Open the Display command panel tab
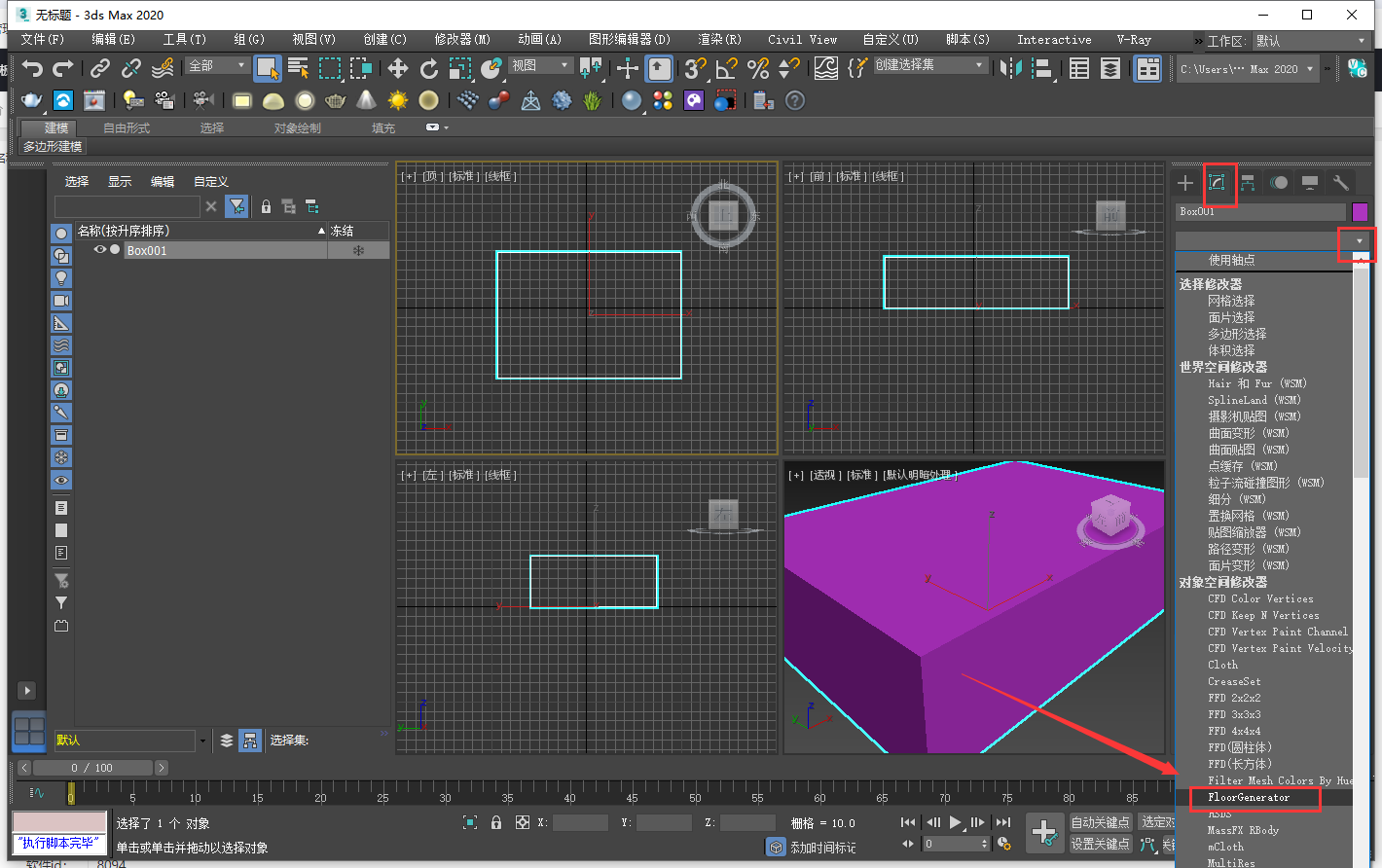This screenshot has width=1382, height=868. coord(1310,183)
